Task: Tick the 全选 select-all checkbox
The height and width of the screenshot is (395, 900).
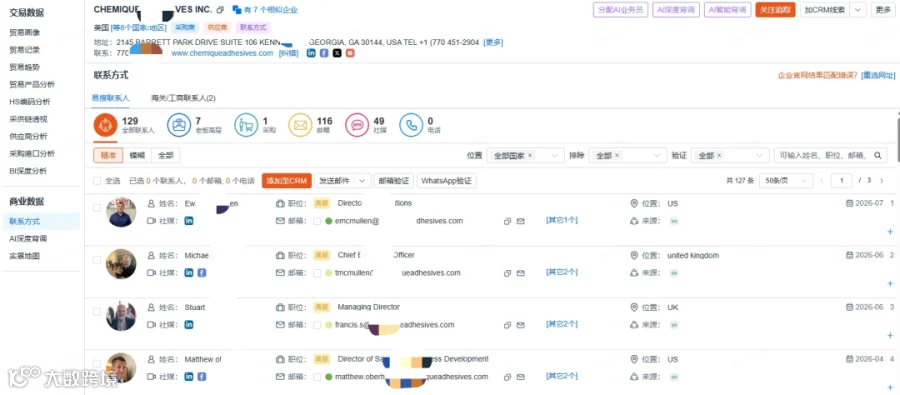Action: pos(97,181)
